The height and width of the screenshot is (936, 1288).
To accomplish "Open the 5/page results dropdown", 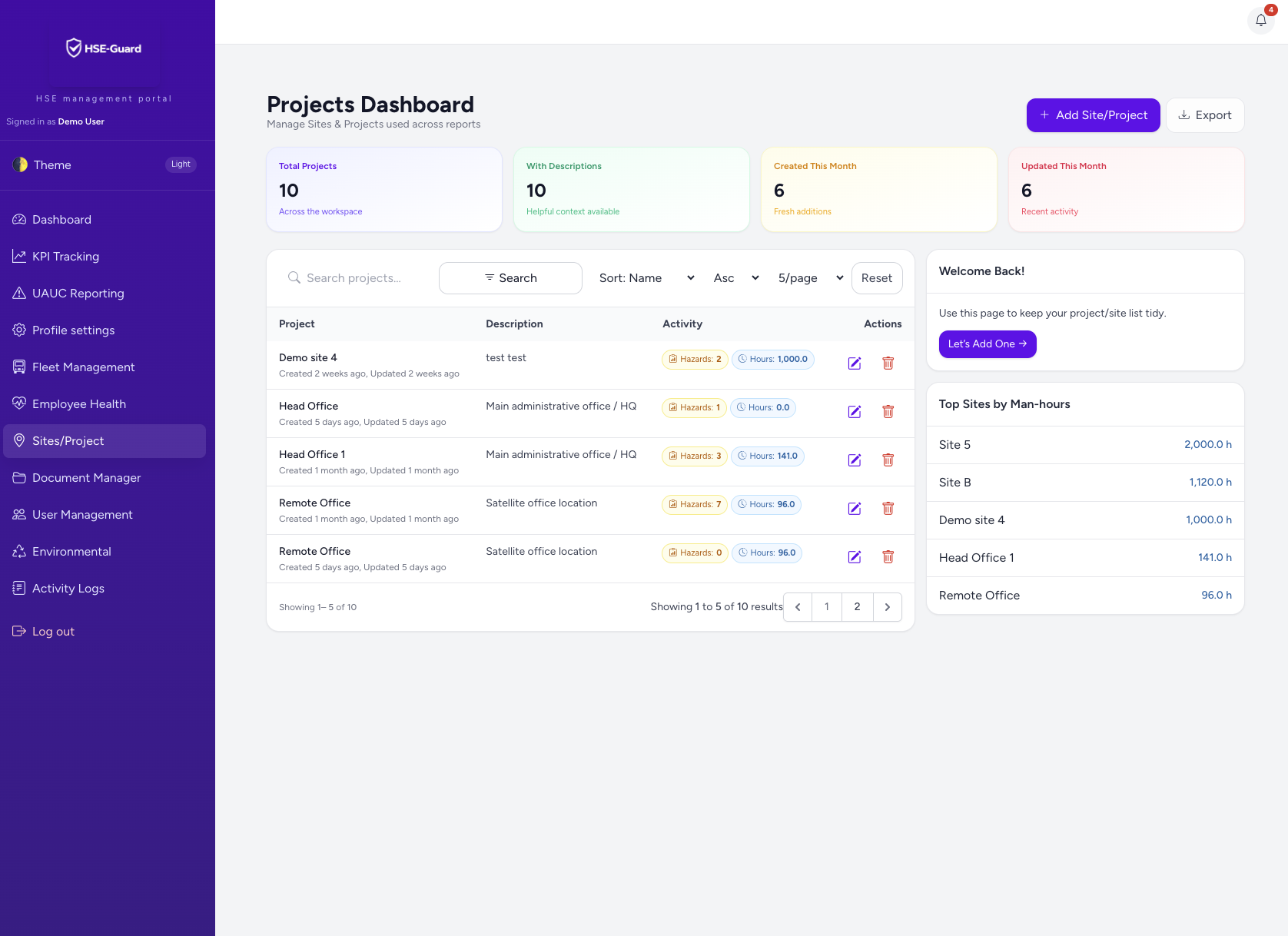I will pos(810,278).
